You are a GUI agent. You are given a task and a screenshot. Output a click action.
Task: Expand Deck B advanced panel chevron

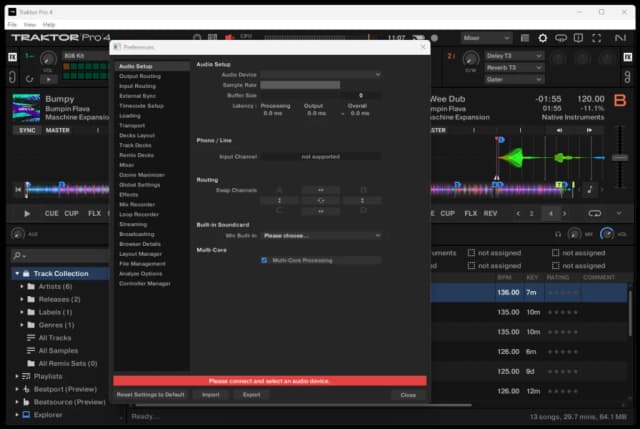click(619, 213)
